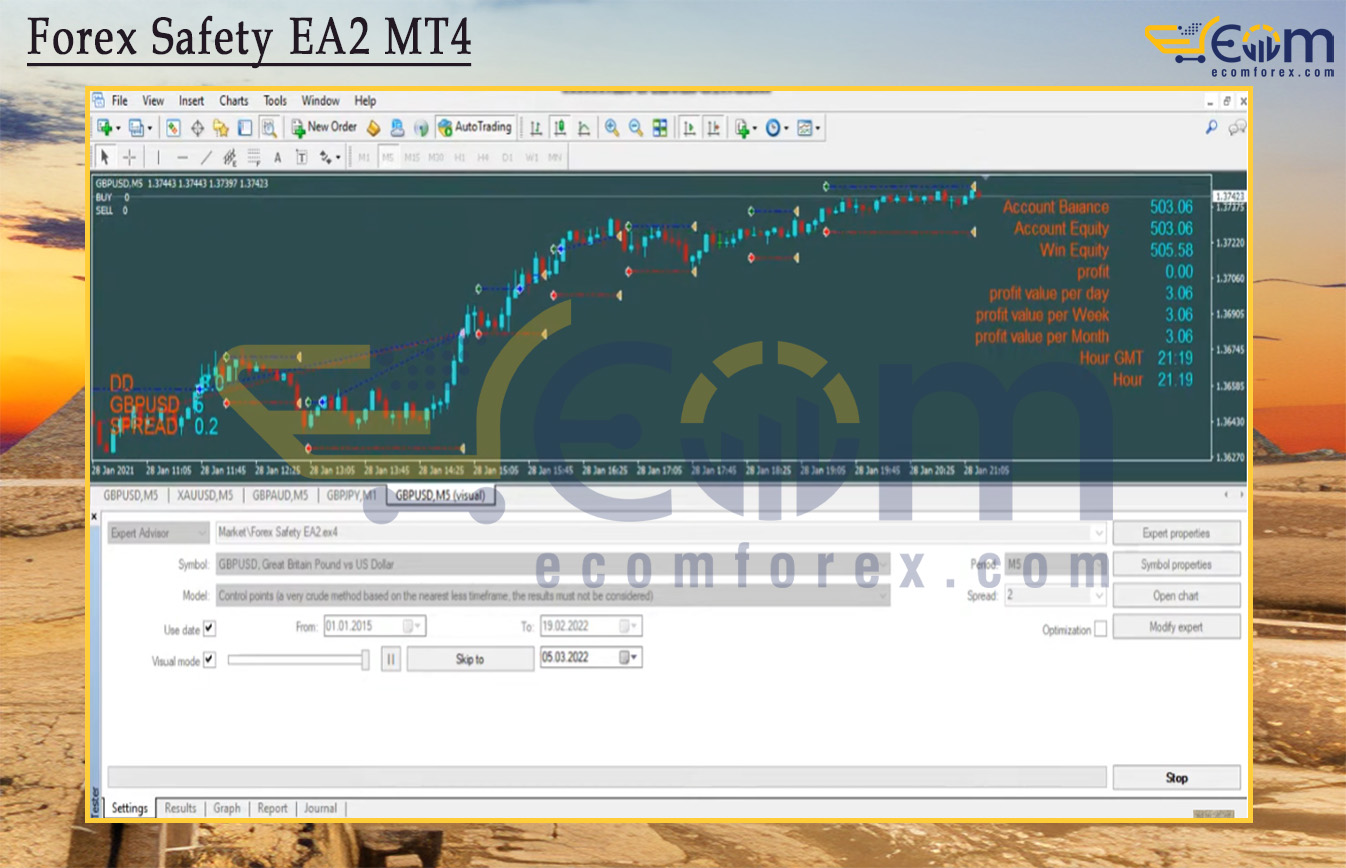
Task: Toggle the AutoTrading button
Action: point(475,127)
